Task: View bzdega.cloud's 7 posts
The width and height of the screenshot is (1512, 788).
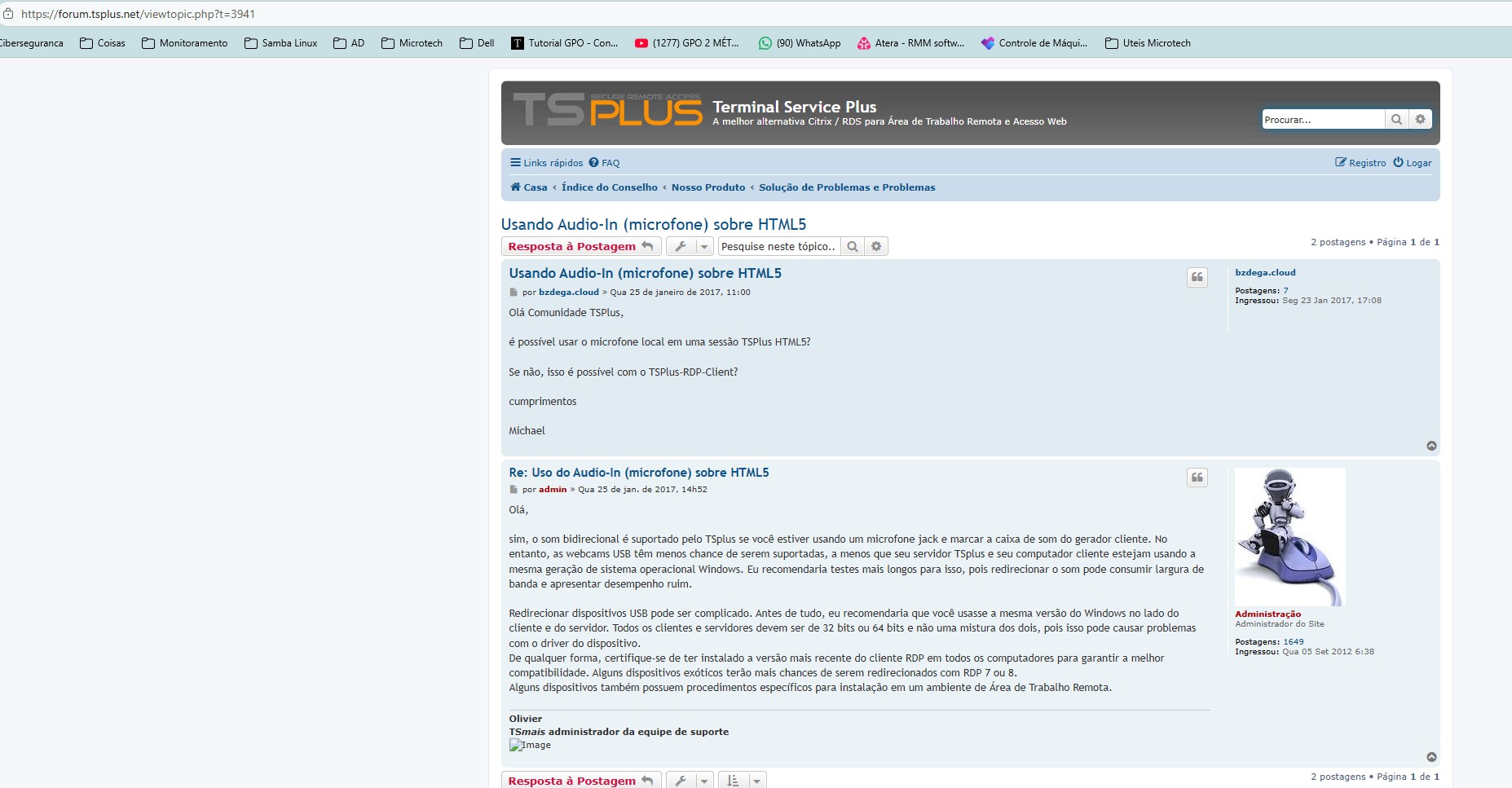Action: click(x=1286, y=291)
